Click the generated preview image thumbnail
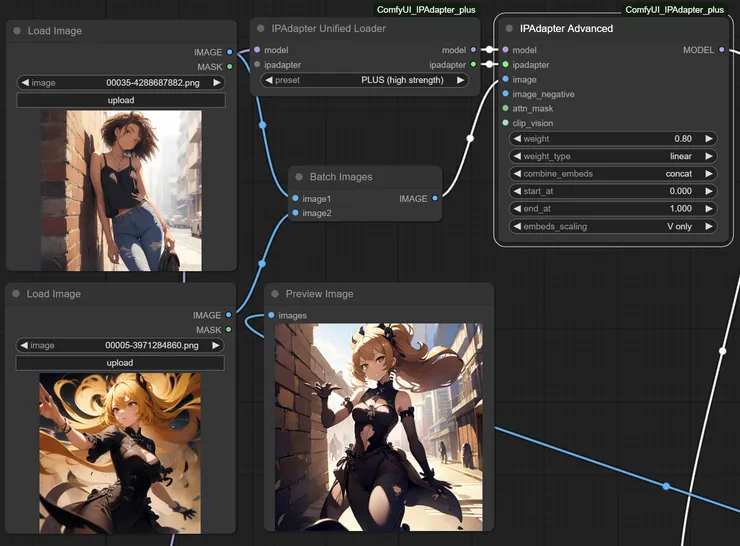Screen dimensions: 740x546 click(379, 427)
